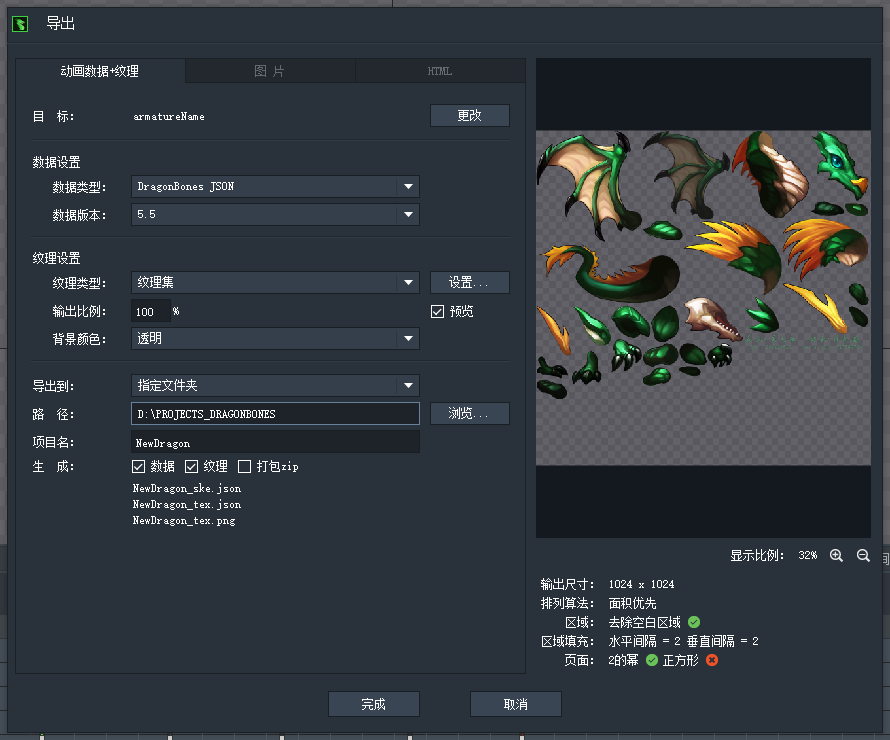This screenshot has height=740, width=890.
Task: Click the 32% display ratio value
Action: pyautogui.click(x=808, y=556)
